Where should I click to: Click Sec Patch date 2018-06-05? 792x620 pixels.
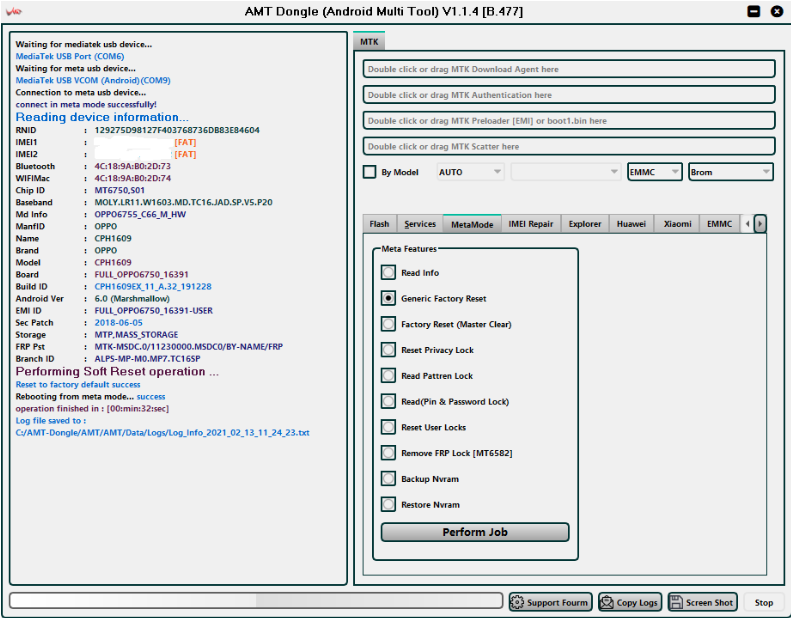119,322
